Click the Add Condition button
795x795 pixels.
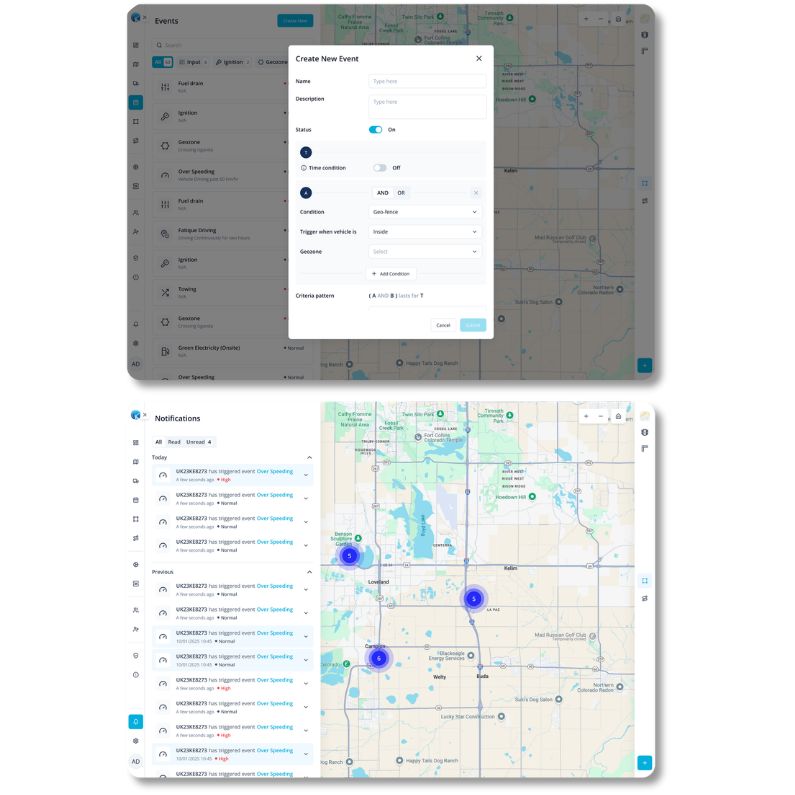(x=391, y=274)
